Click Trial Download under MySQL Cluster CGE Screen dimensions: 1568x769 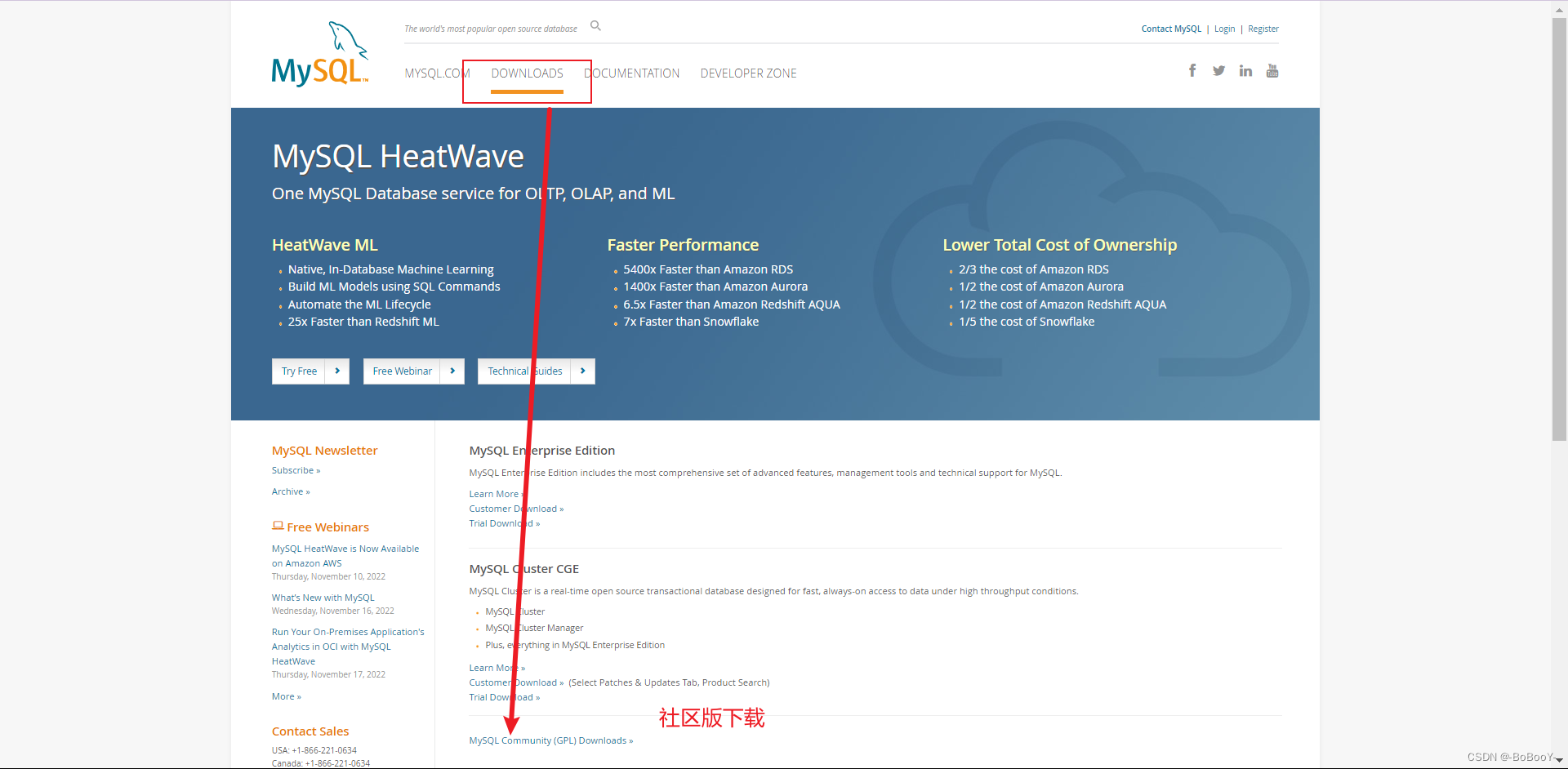(x=504, y=697)
